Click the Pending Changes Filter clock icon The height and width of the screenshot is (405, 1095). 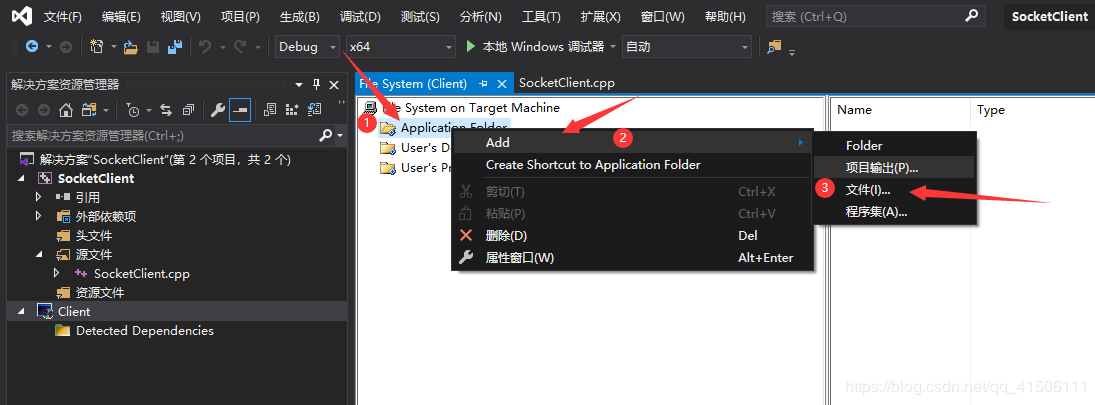tap(133, 110)
